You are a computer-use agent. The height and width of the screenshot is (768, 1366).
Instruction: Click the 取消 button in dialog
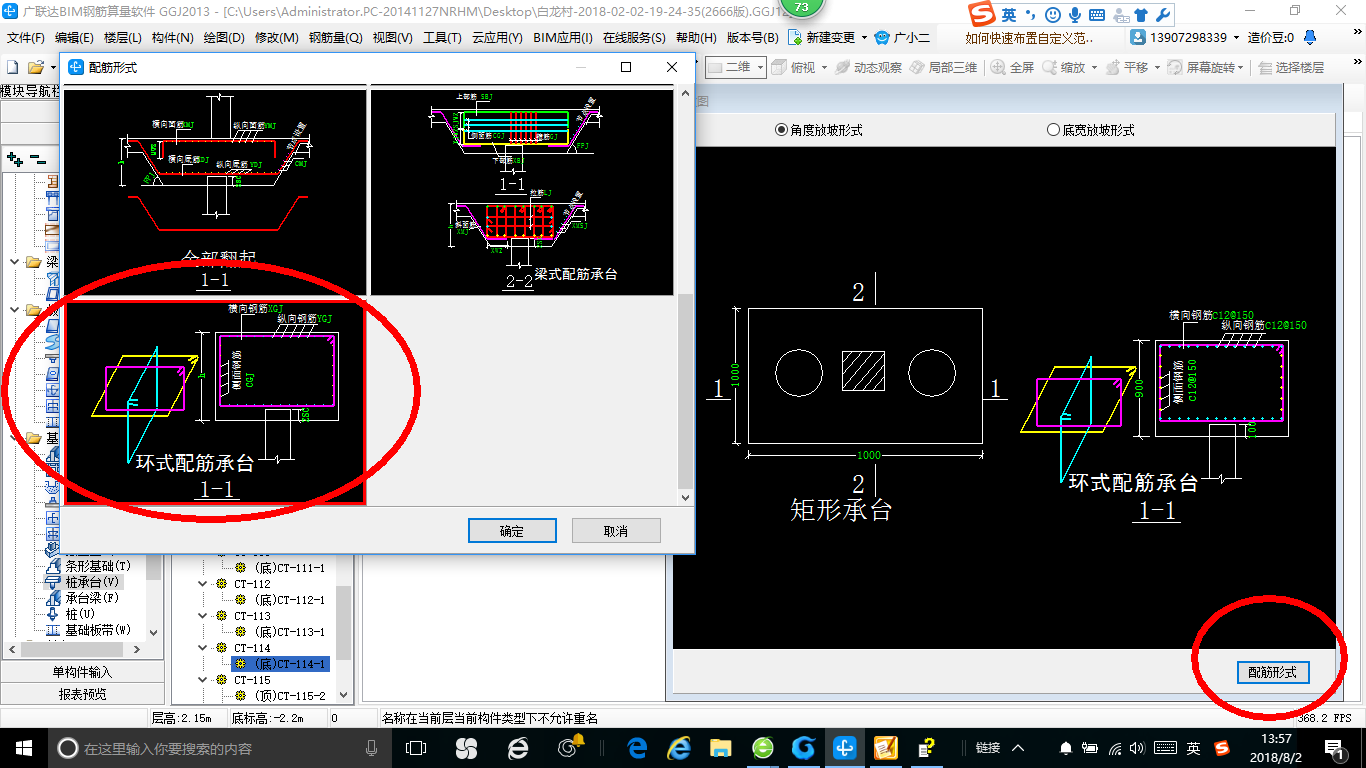coord(616,531)
